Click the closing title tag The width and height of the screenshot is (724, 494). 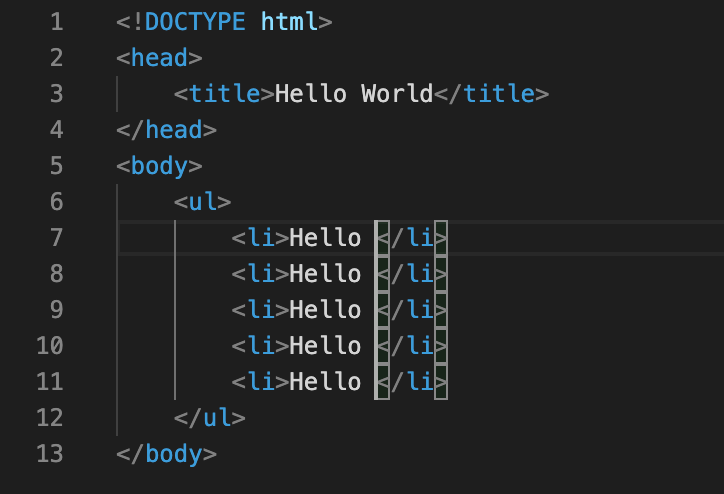point(492,93)
